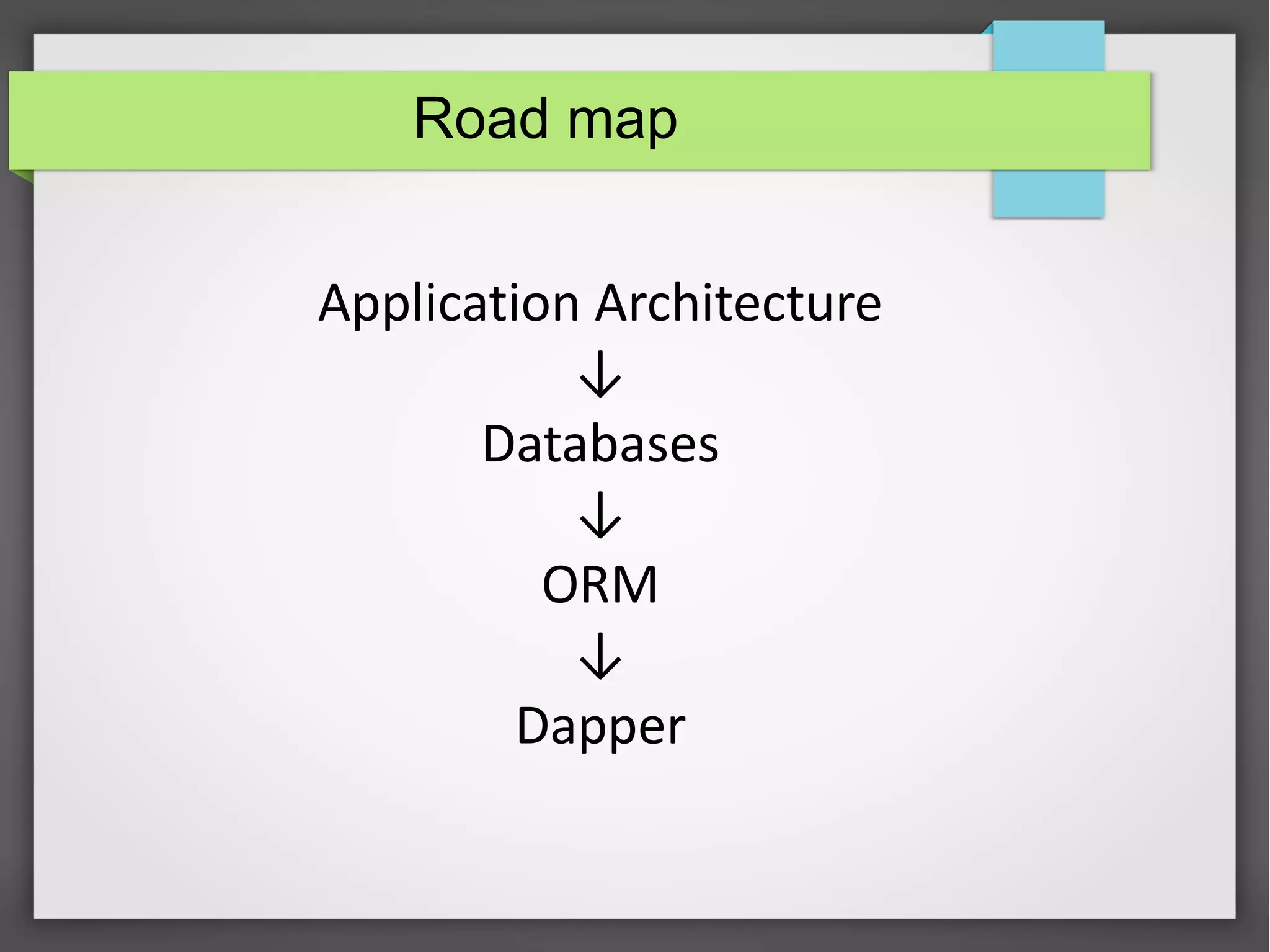Select the 'Databases' text

[600, 444]
